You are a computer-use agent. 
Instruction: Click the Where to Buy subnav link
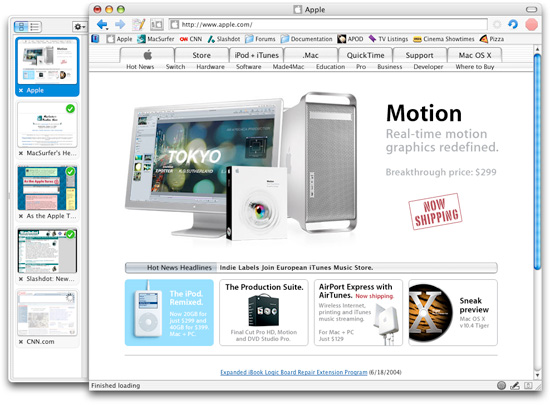(x=475, y=67)
